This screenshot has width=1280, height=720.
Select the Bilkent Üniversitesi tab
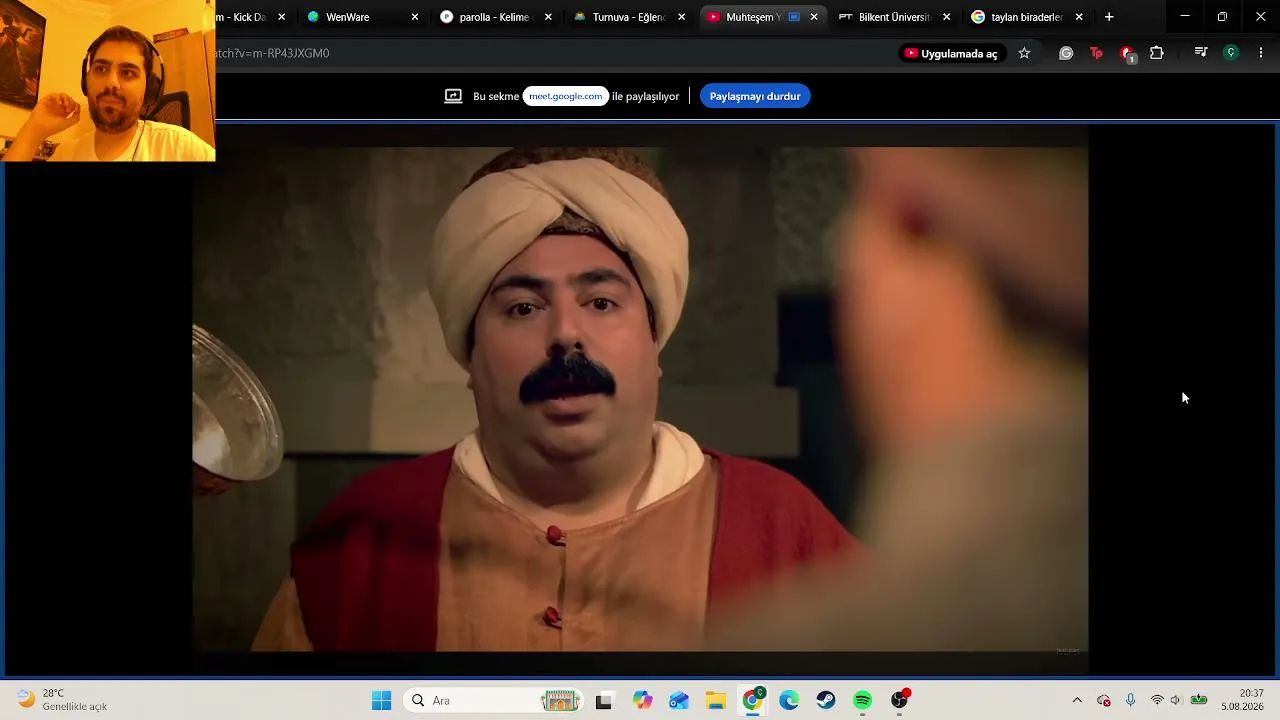pos(894,17)
